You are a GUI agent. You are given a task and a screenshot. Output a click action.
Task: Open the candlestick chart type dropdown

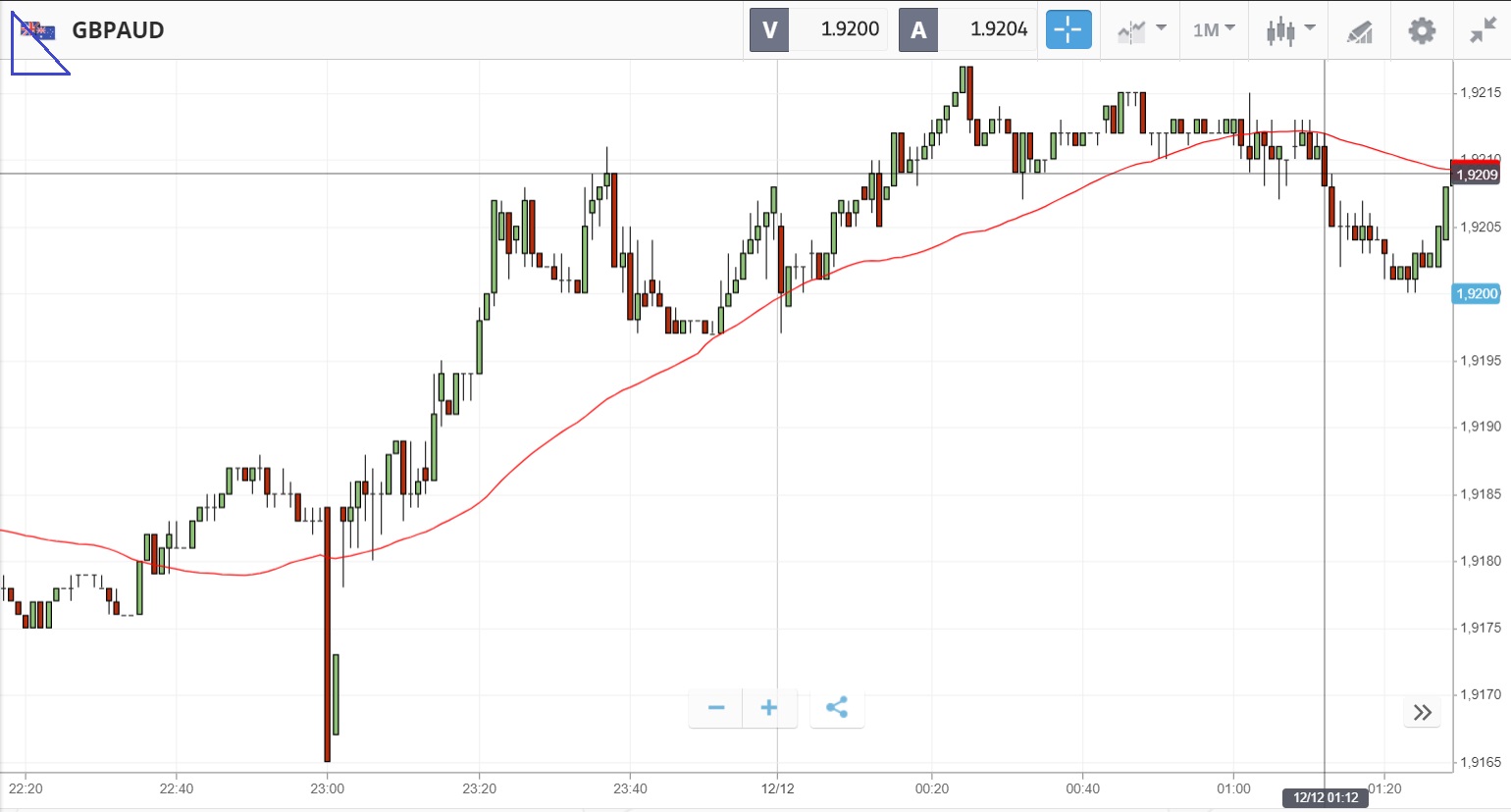point(1289,29)
